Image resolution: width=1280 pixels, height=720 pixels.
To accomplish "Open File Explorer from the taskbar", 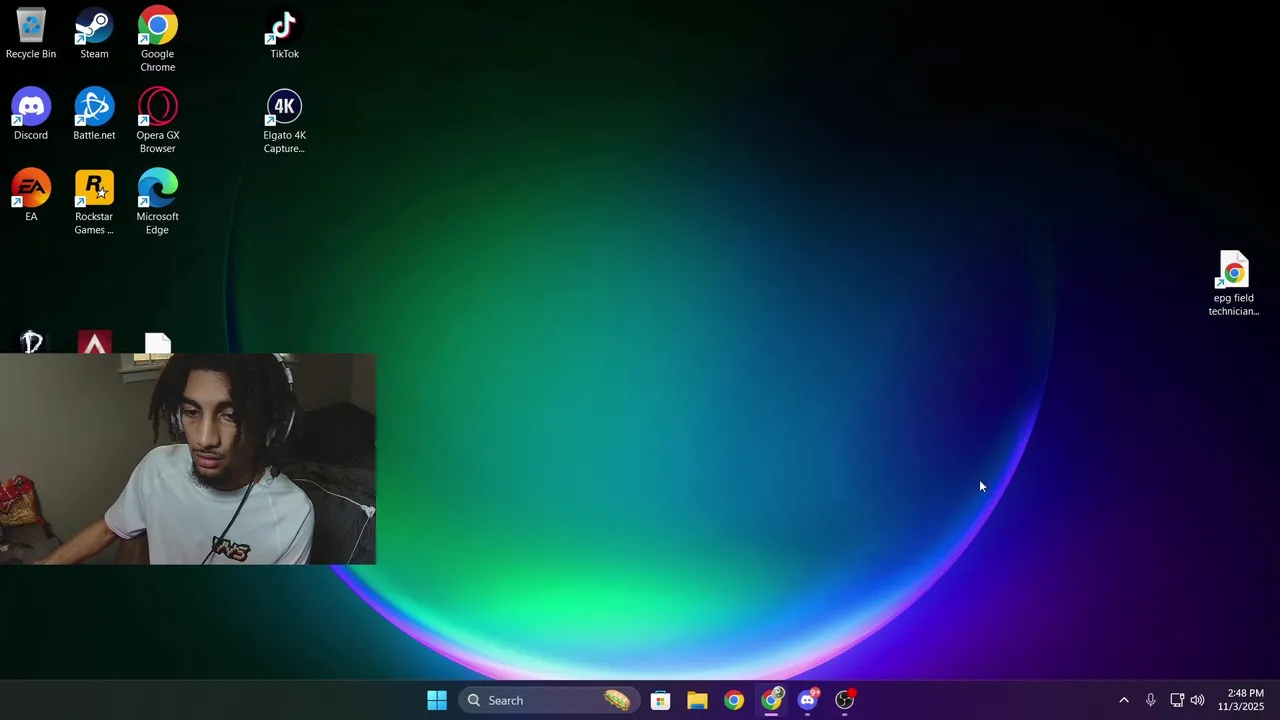I will tap(697, 700).
